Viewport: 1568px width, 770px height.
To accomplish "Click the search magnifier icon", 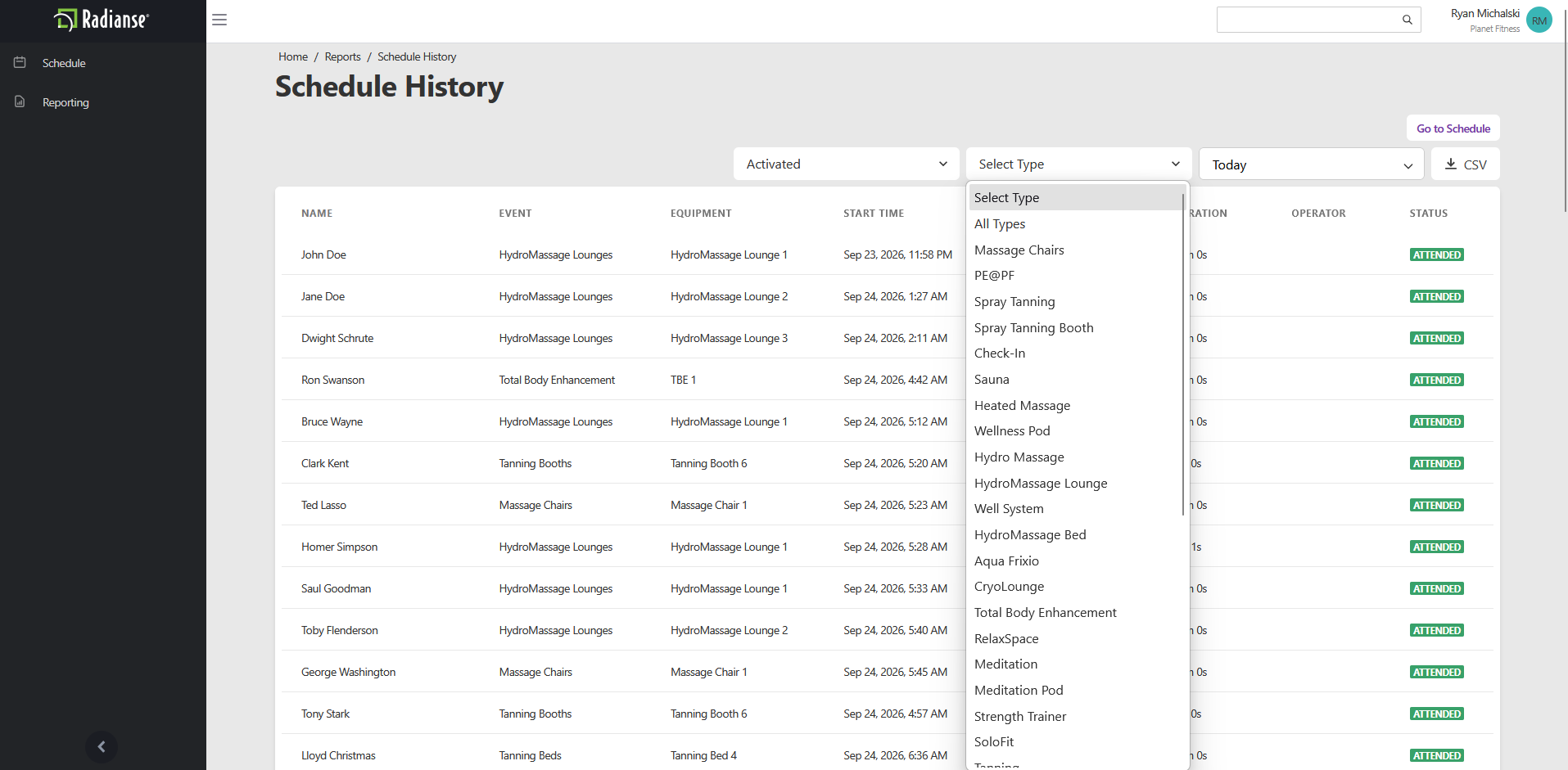I will 1407,20.
